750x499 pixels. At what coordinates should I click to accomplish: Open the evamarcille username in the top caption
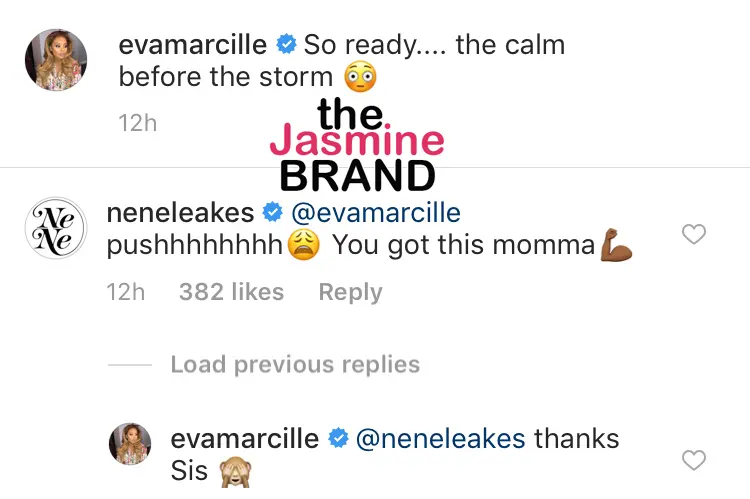click(192, 45)
